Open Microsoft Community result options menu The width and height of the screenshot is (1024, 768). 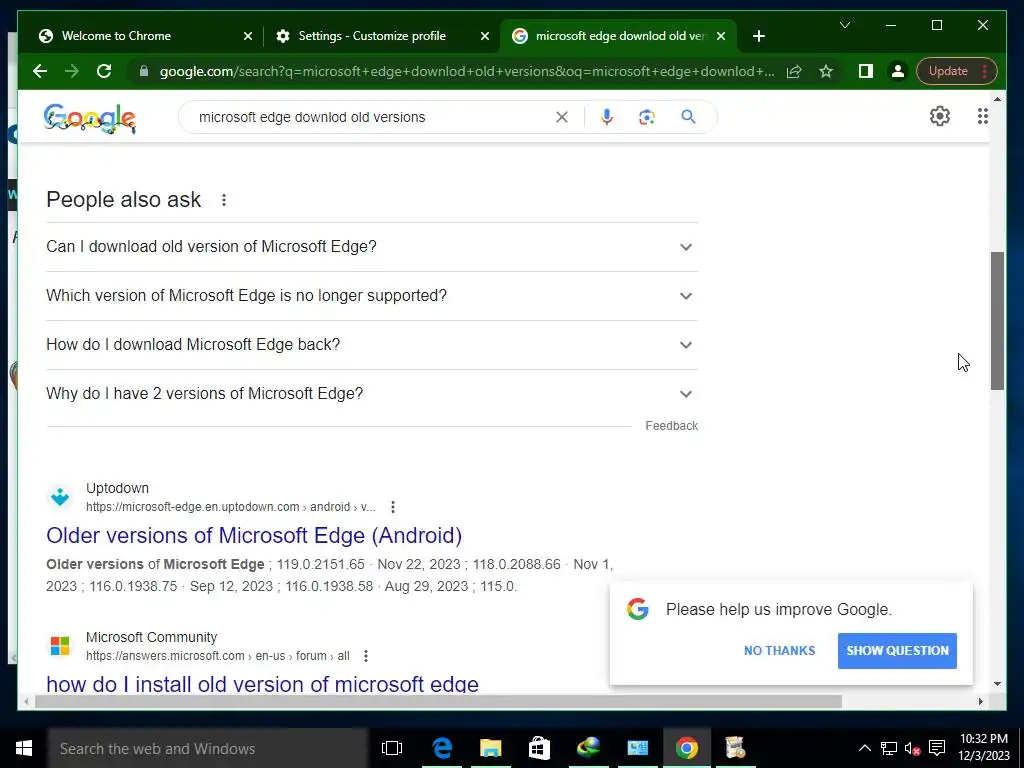click(366, 656)
